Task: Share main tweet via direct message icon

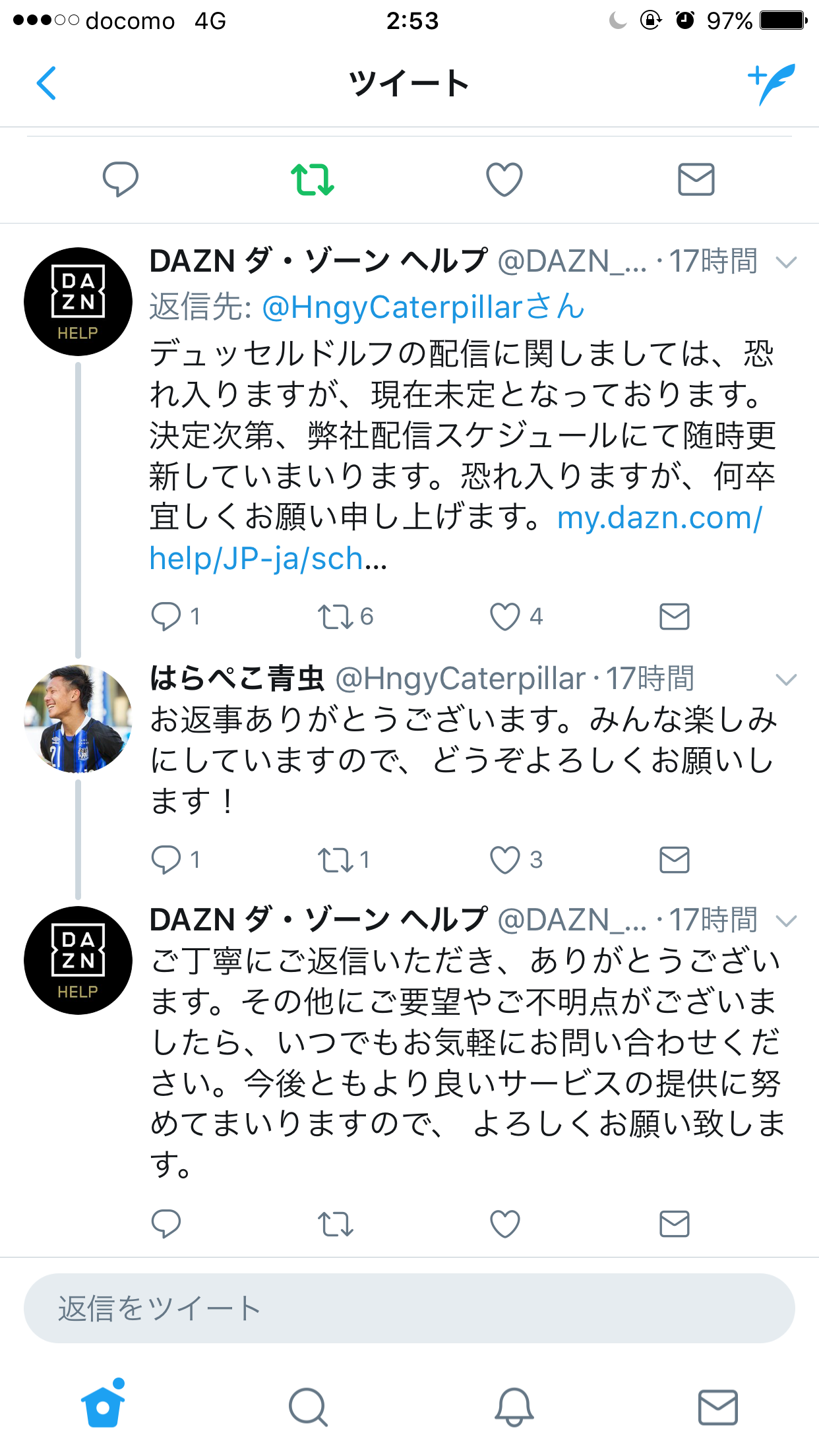Action: tap(696, 179)
